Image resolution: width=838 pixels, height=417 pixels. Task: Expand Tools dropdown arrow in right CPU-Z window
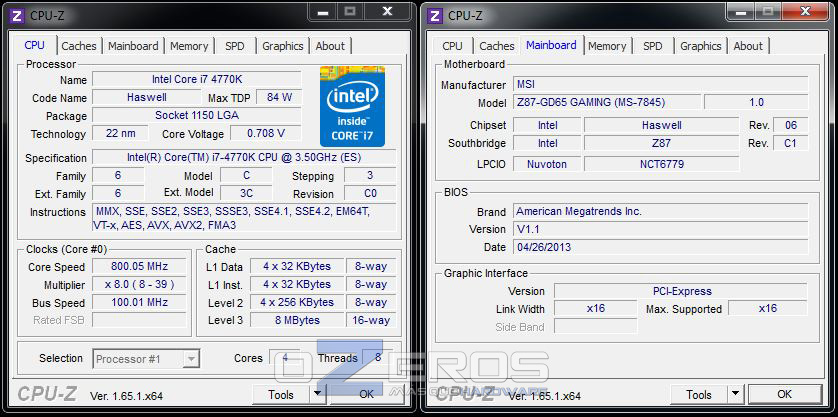coord(736,395)
